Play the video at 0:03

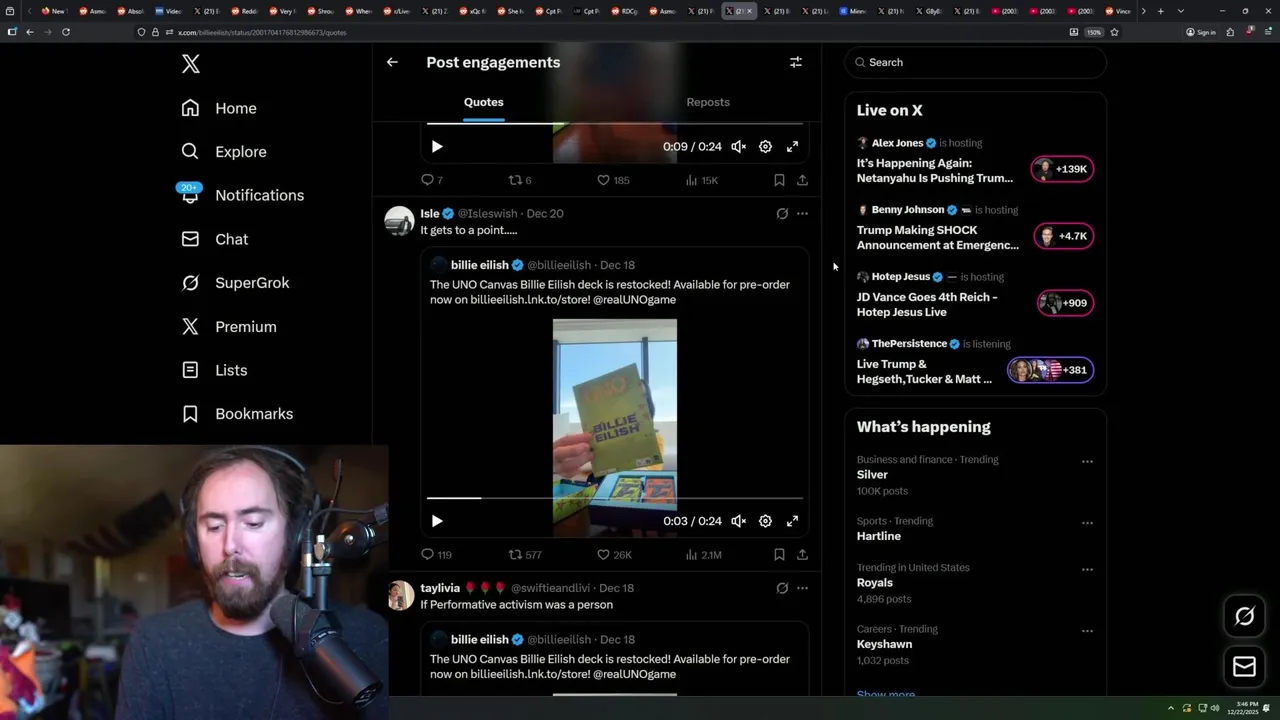437,521
